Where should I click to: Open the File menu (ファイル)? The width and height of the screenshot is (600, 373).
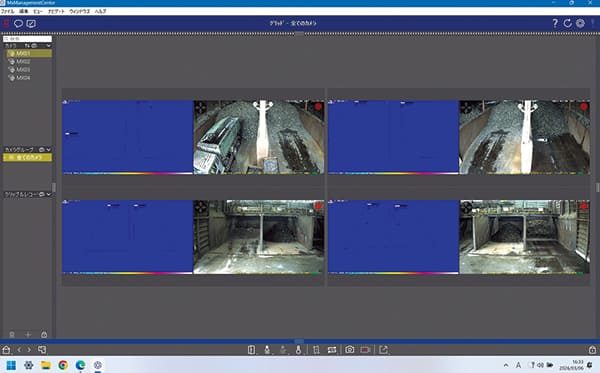[x=7, y=11]
